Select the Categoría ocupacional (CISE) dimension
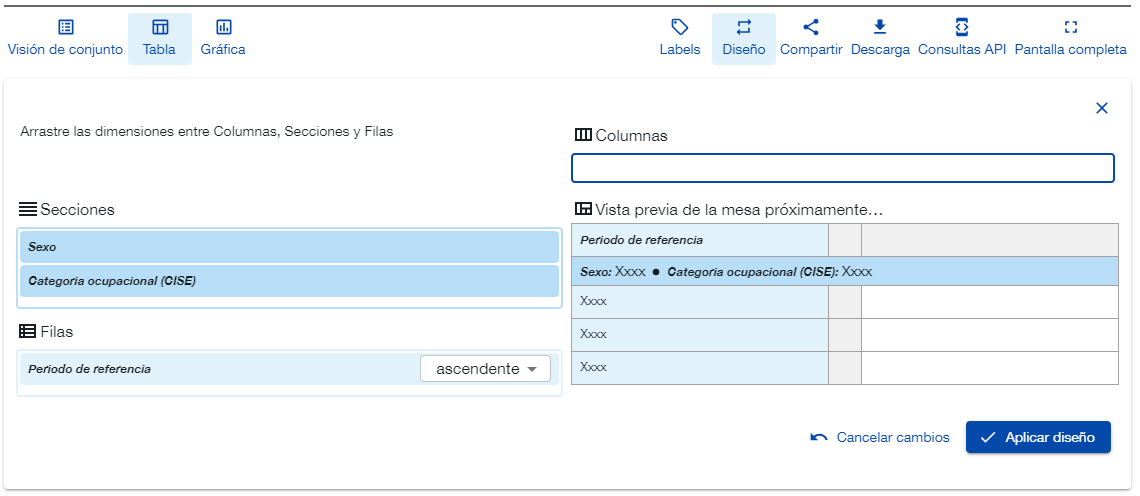1140x496 pixels. pos(289,281)
